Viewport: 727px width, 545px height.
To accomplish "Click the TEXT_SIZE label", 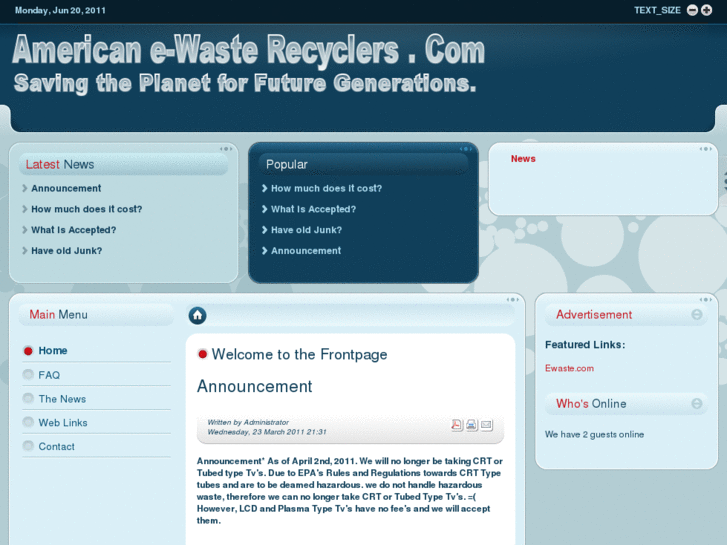I will point(657,10).
